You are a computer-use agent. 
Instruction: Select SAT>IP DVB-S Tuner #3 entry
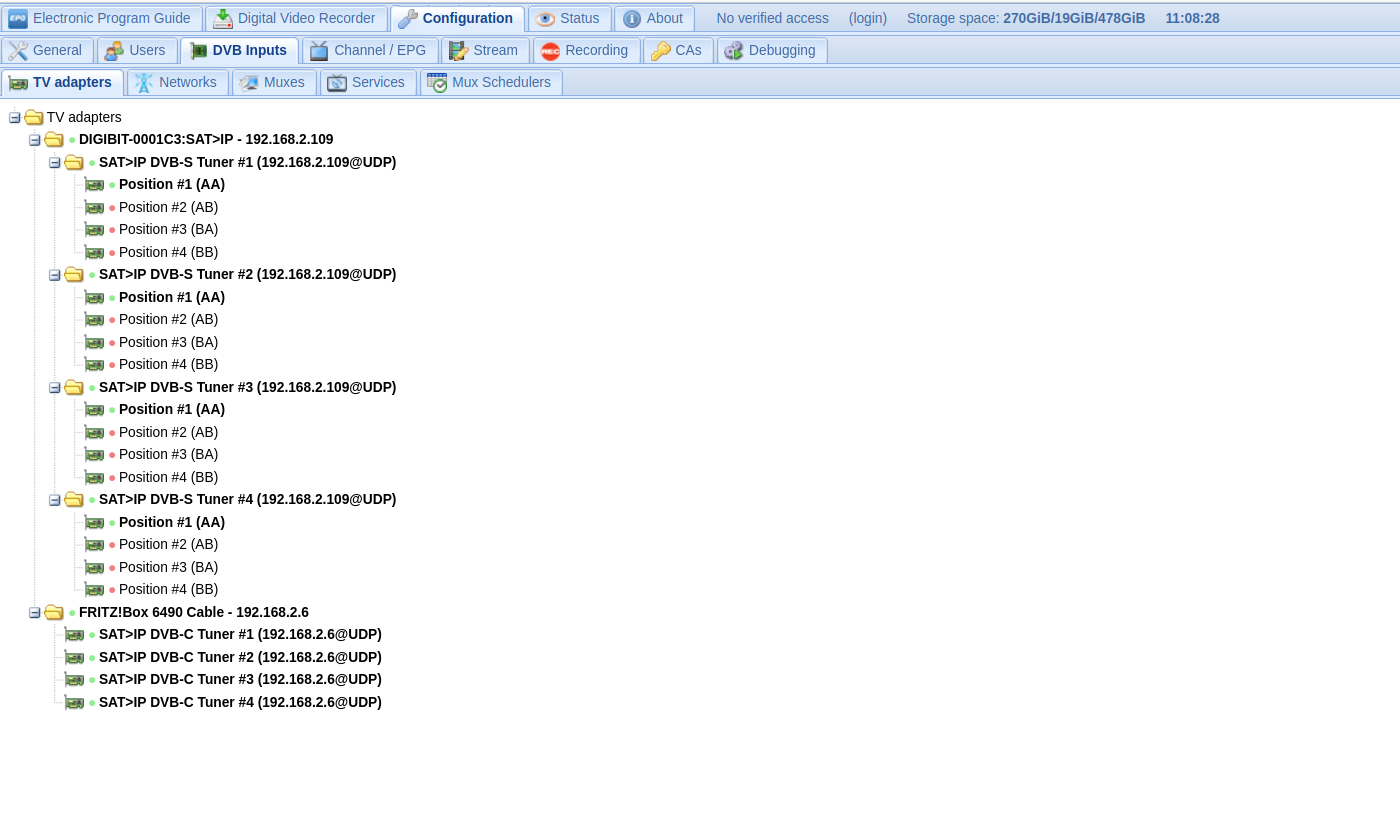[x=247, y=387]
